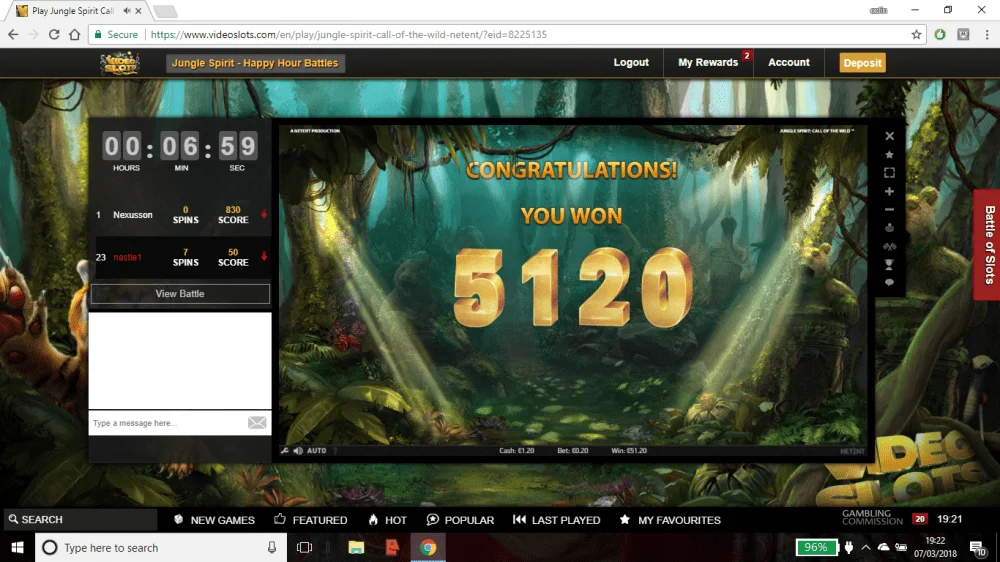
Task: Open the SEARCH field in bottom bar
Action: (80, 519)
